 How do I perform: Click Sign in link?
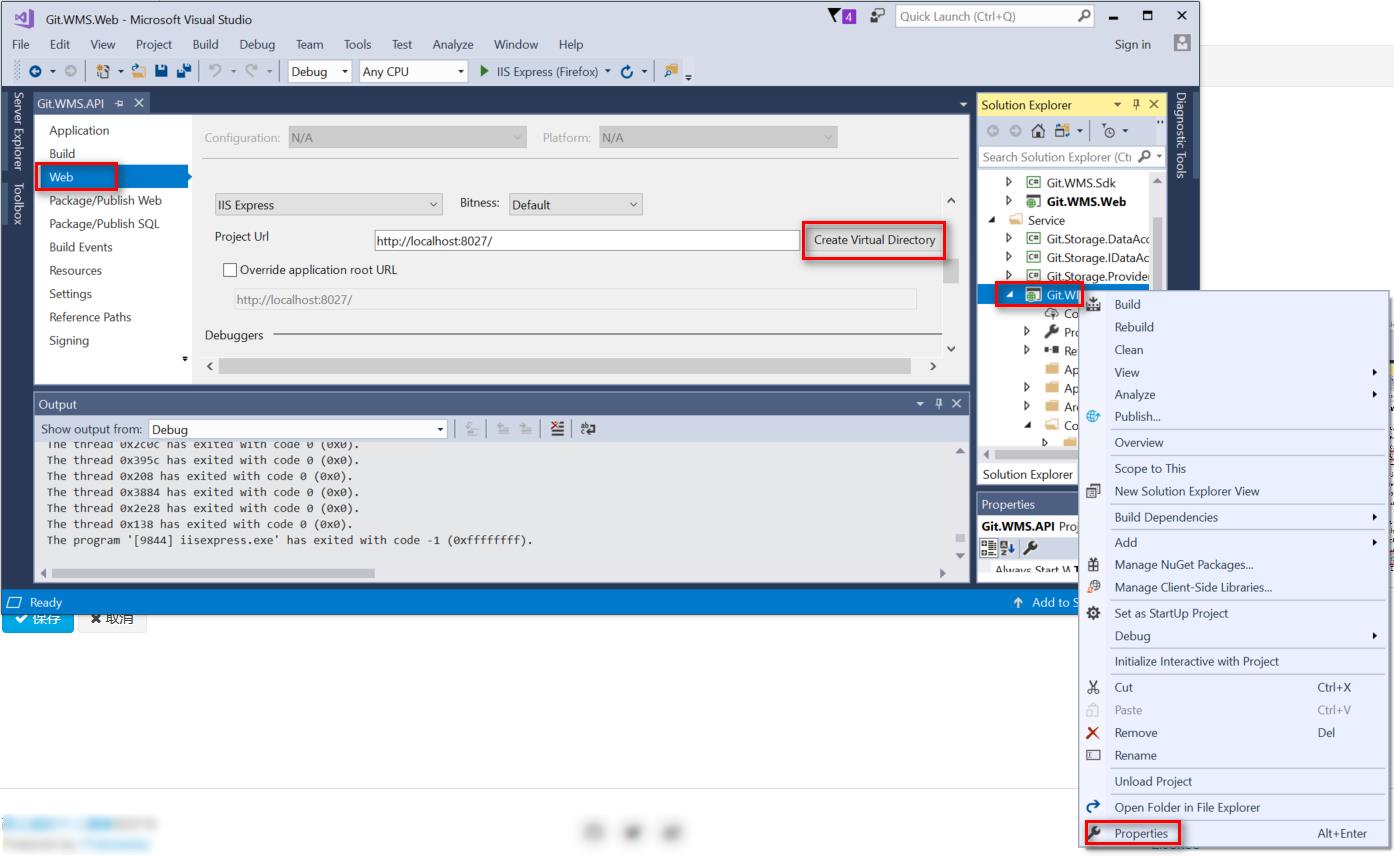[1132, 44]
